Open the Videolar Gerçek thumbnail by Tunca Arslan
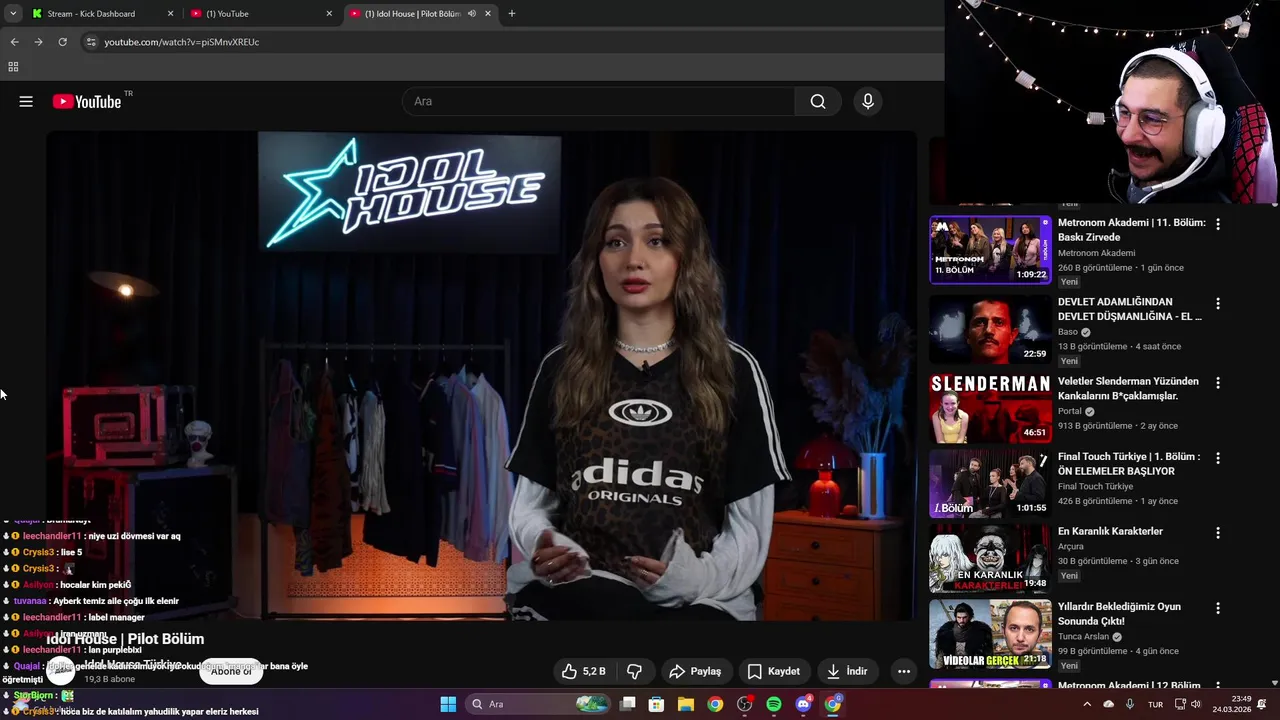The width and height of the screenshot is (1280, 720). 990,634
